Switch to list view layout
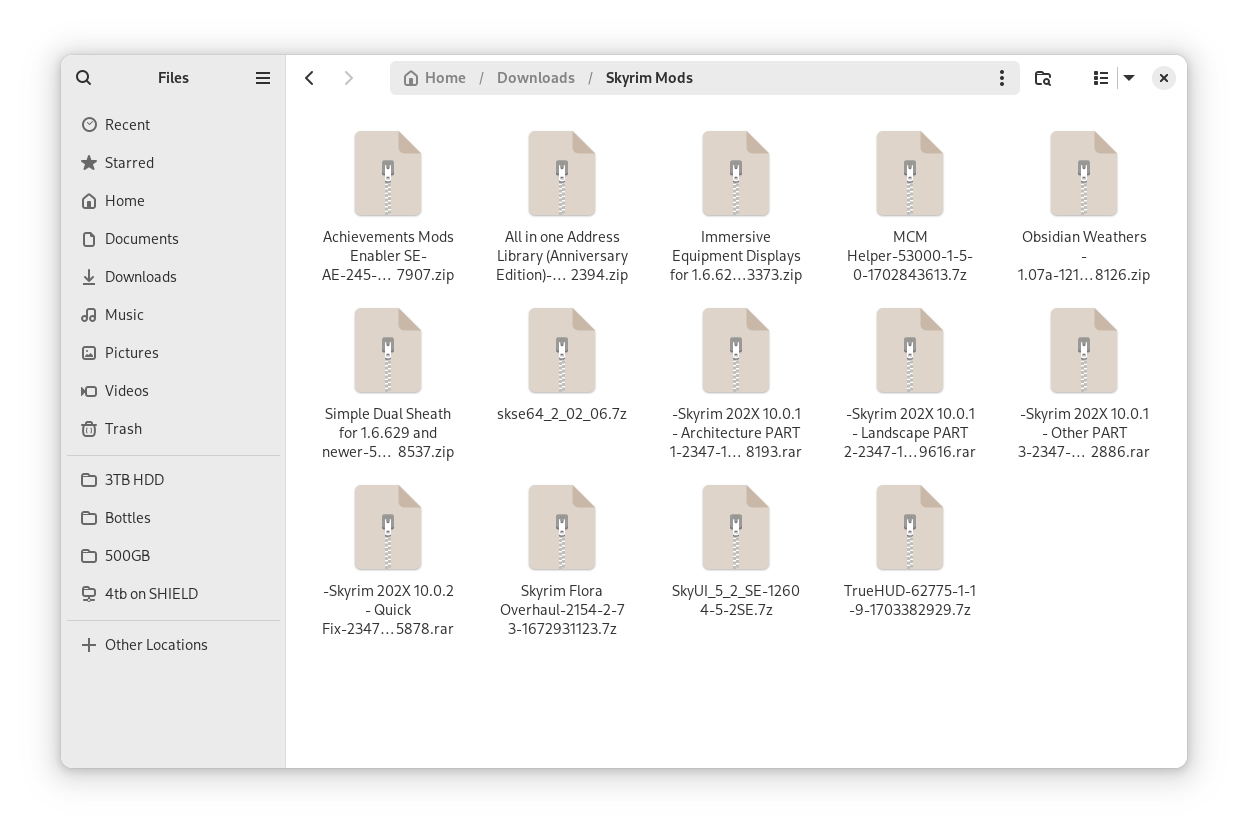Screen dimensions: 1248x835 1101,78
